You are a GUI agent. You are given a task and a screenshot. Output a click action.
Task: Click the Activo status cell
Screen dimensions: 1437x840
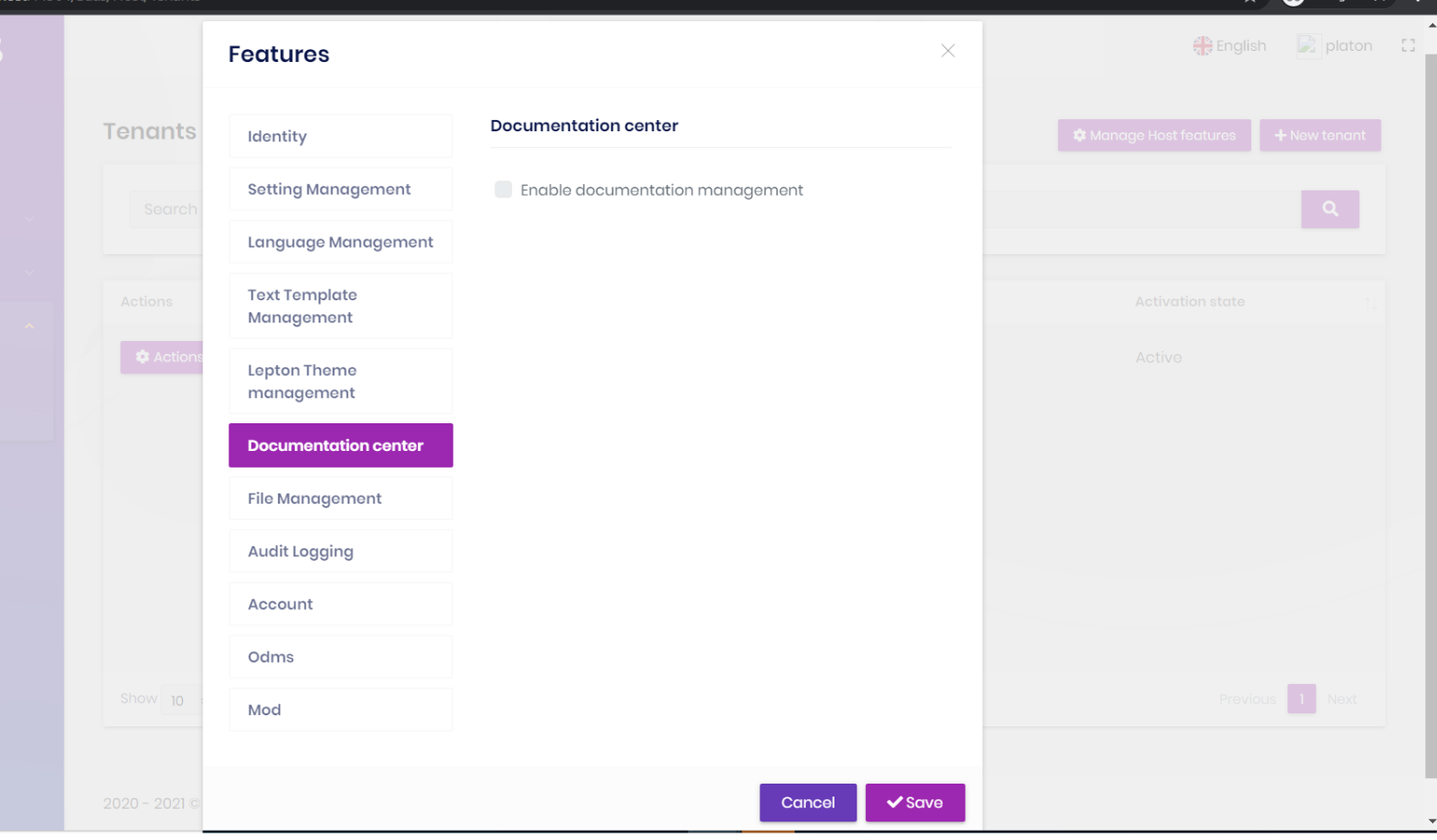click(1158, 358)
